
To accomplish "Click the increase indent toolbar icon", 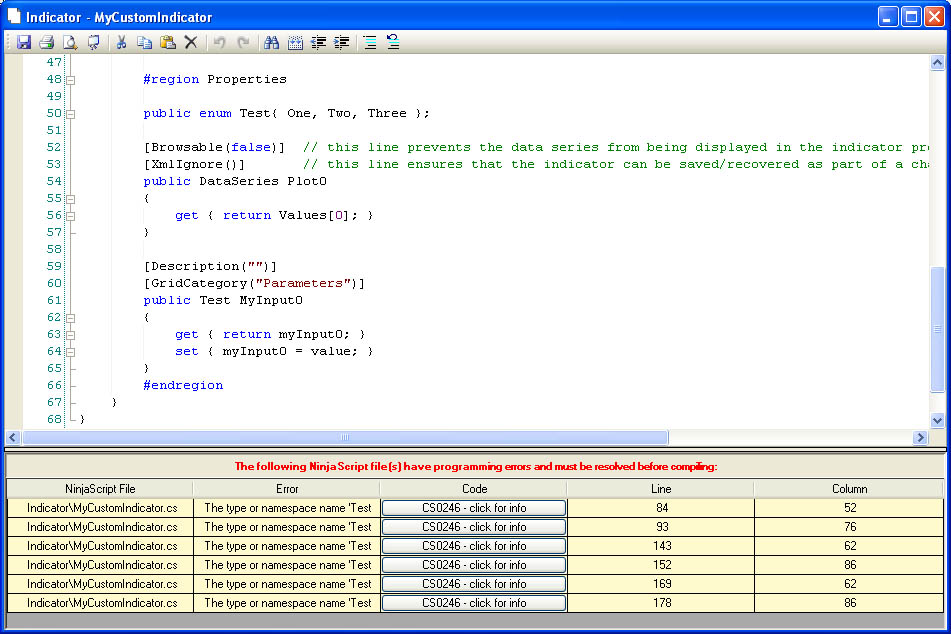I will (x=342, y=43).
